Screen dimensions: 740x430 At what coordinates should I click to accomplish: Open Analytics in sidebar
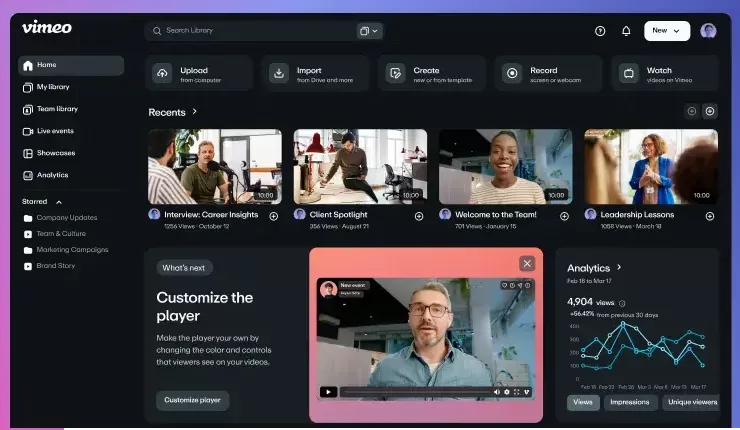tap(52, 175)
